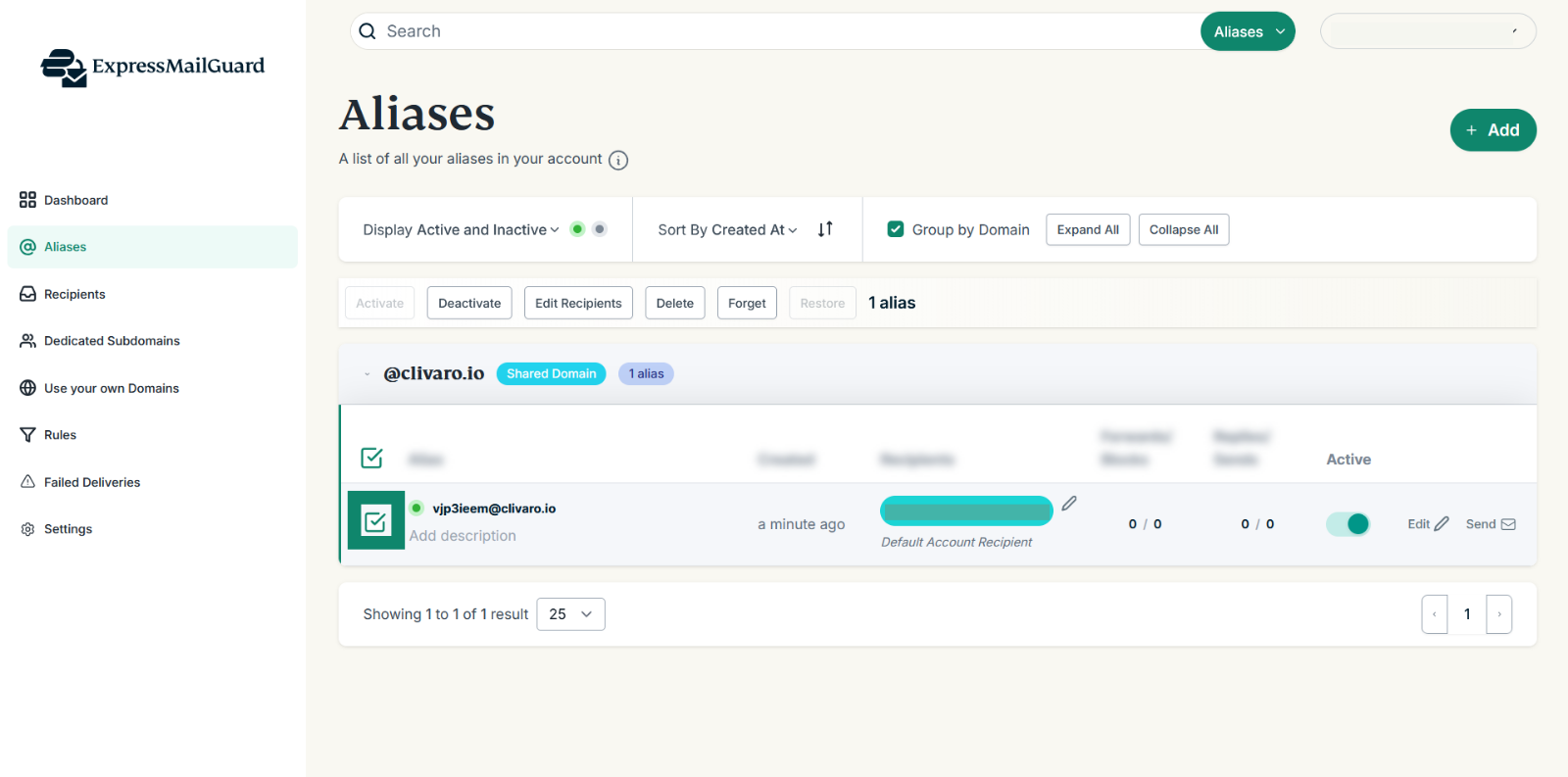
Task: Select page 1 in pagination
Action: (1467, 614)
